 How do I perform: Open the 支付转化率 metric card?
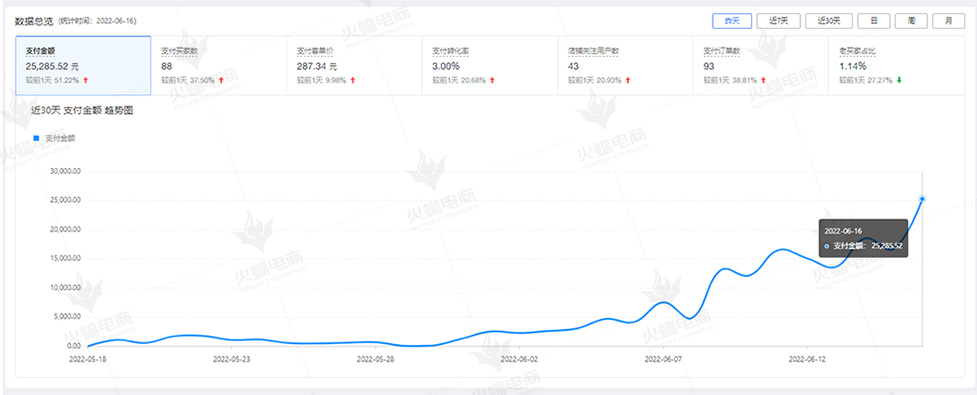[490, 65]
